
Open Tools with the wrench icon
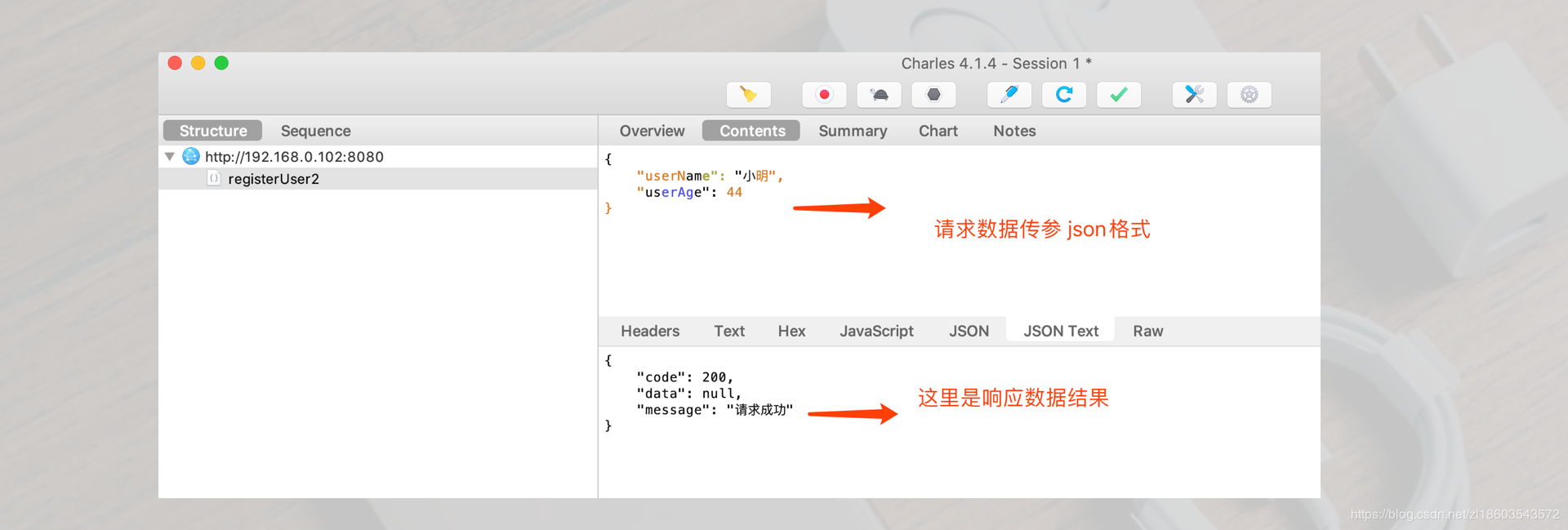click(x=1195, y=95)
